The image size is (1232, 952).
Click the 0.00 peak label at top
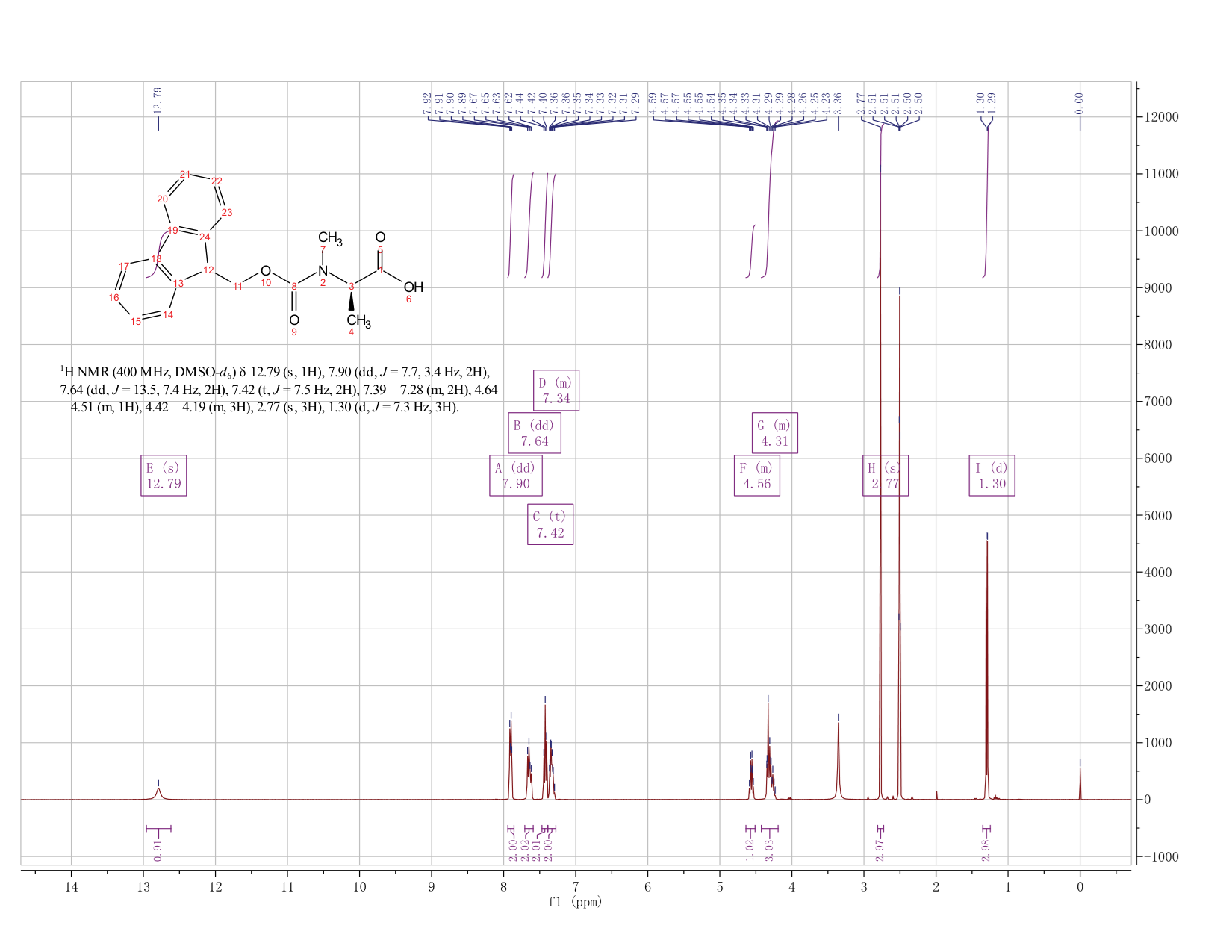(1079, 103)
